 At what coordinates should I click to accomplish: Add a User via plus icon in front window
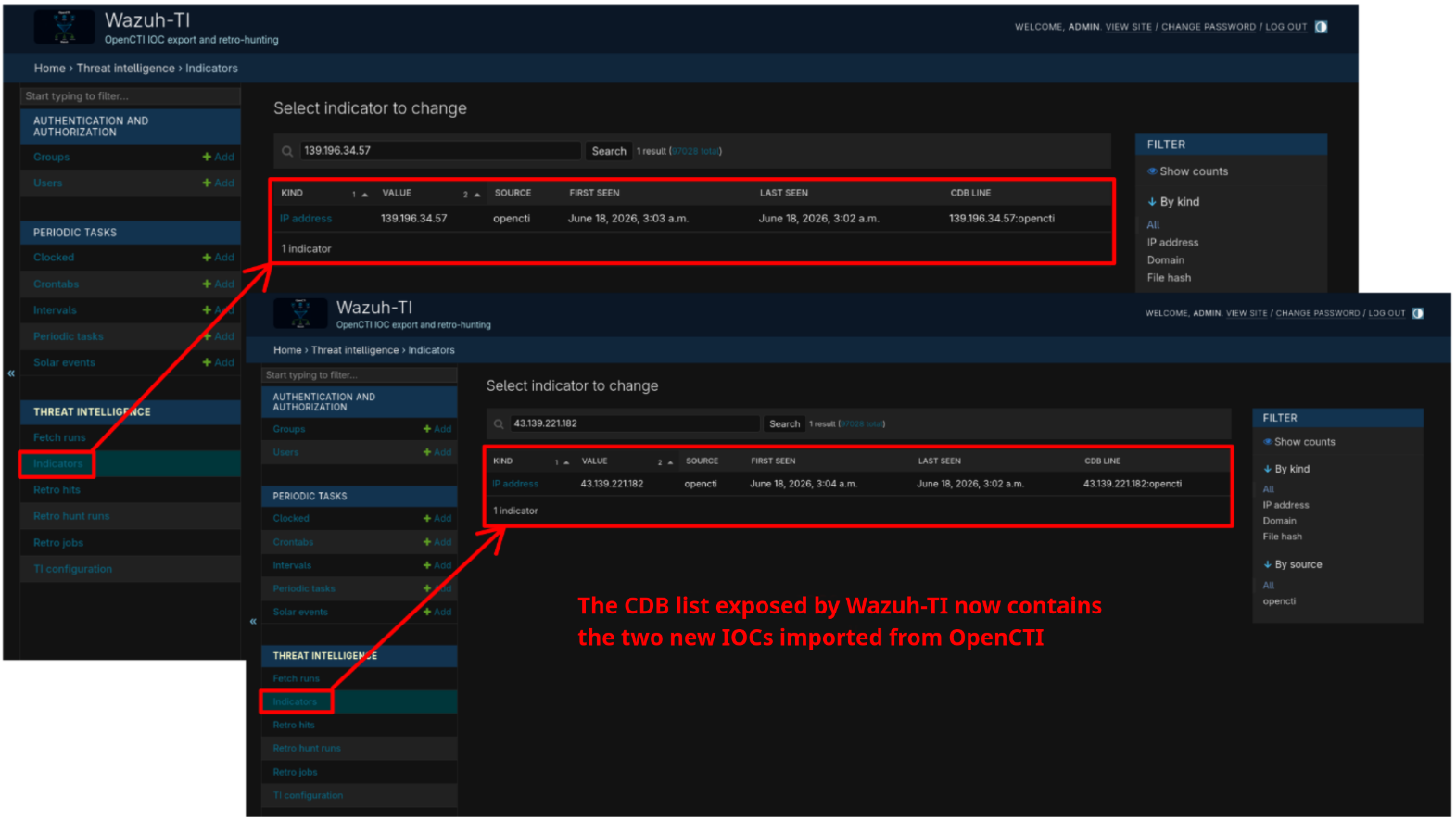point(437,452)
